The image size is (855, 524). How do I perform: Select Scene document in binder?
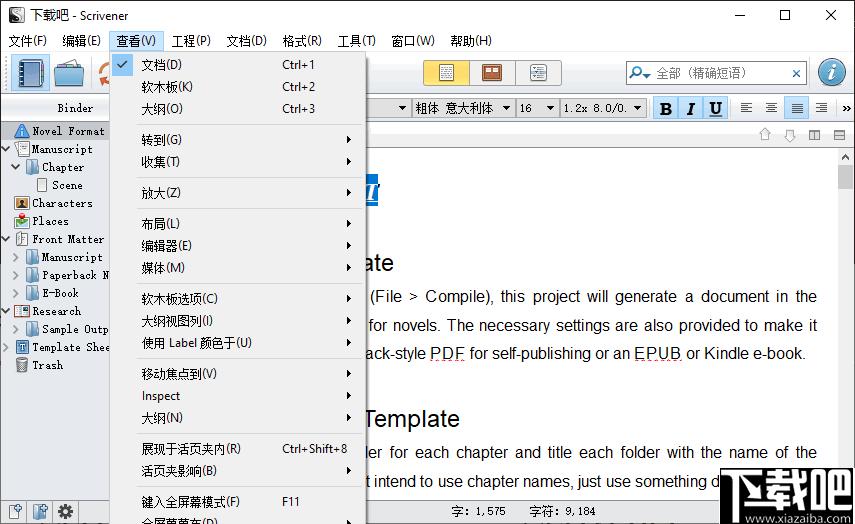coord(67,185)
